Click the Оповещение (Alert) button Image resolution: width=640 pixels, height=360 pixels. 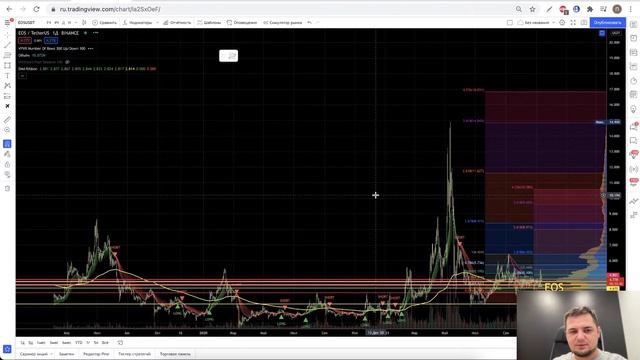pyautogui.click(x=242, y=22)
